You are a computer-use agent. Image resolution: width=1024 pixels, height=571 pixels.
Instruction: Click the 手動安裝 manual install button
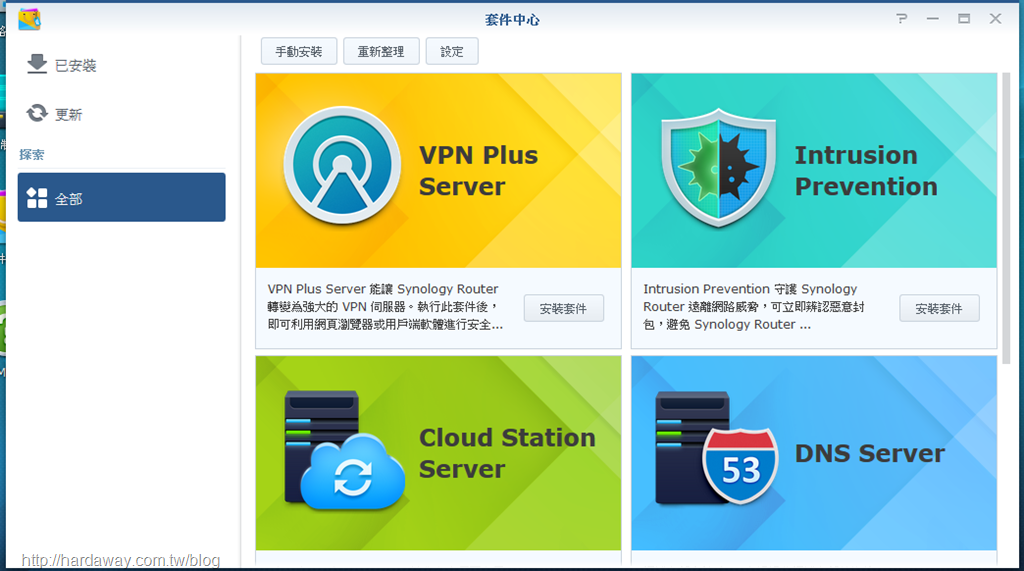299,52
